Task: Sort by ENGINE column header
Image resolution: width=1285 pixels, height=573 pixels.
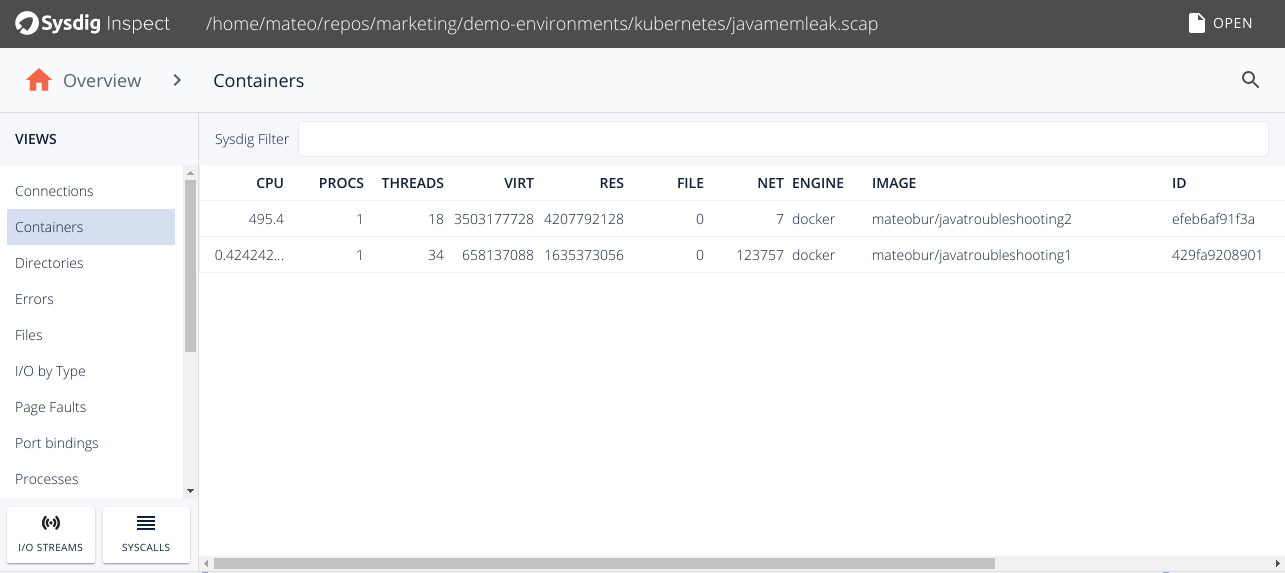Action: point(818,183)
